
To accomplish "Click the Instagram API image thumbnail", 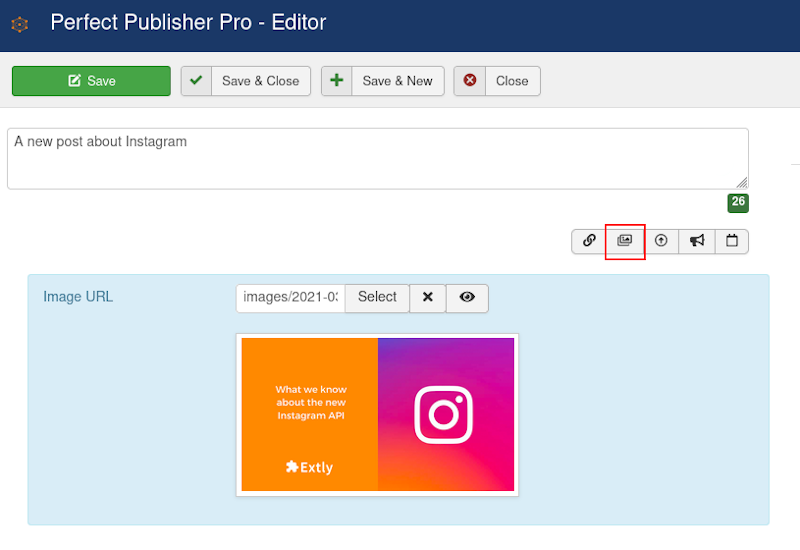I will point(378,414).
